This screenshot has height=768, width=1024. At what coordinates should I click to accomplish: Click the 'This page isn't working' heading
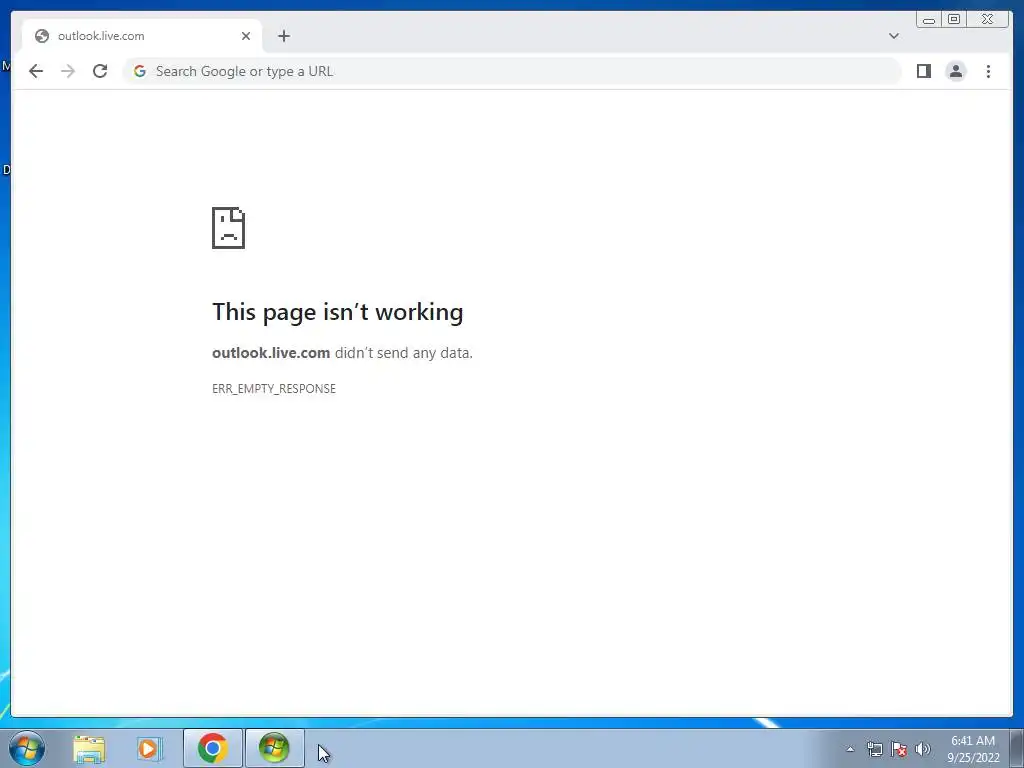(x=338, y=312)
